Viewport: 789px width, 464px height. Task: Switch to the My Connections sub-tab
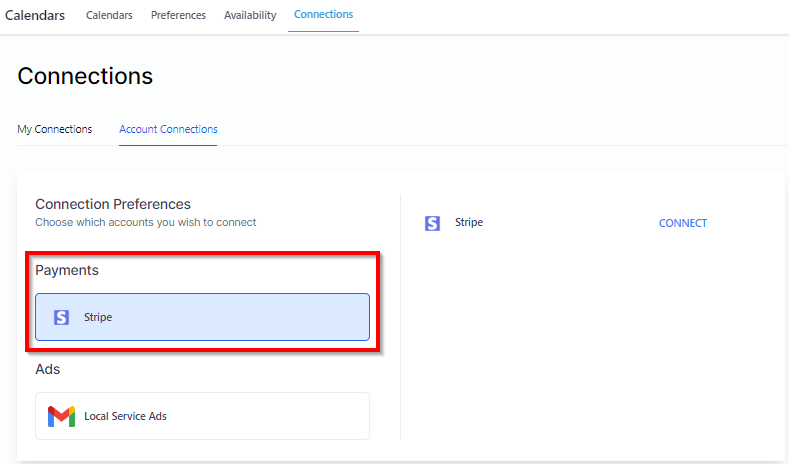(x=55, y=129)
